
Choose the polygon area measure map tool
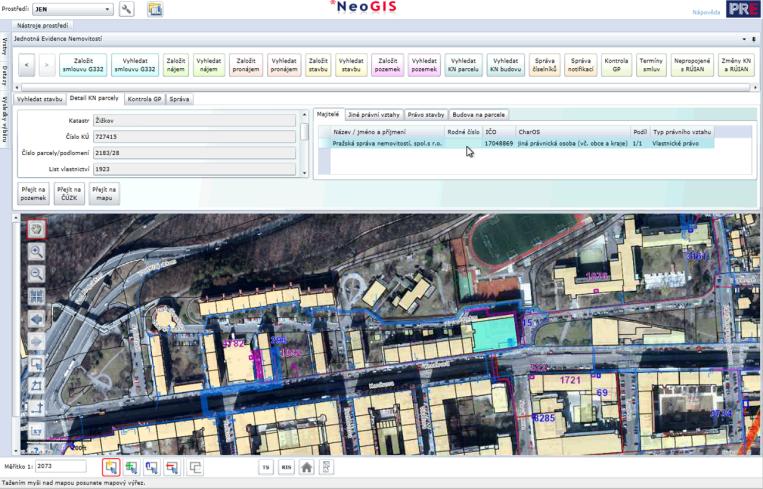coord(36,386)
